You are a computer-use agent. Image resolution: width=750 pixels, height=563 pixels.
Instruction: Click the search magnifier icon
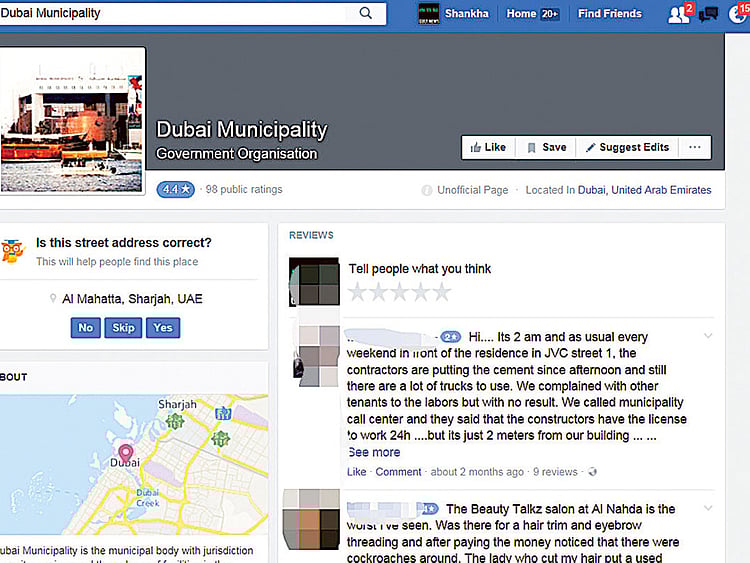[366, 13]
